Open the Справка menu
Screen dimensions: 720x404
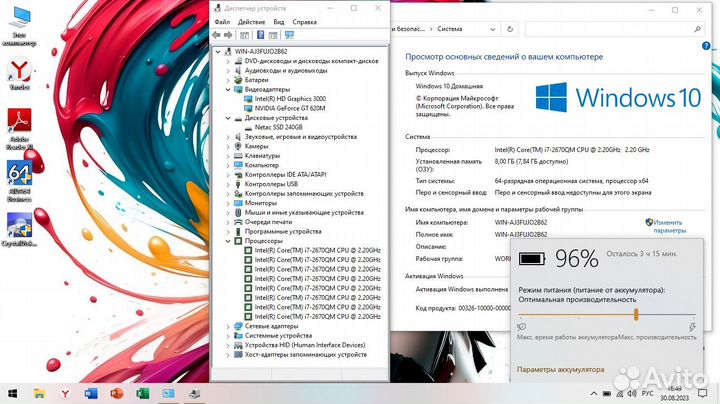coord(304,22)
